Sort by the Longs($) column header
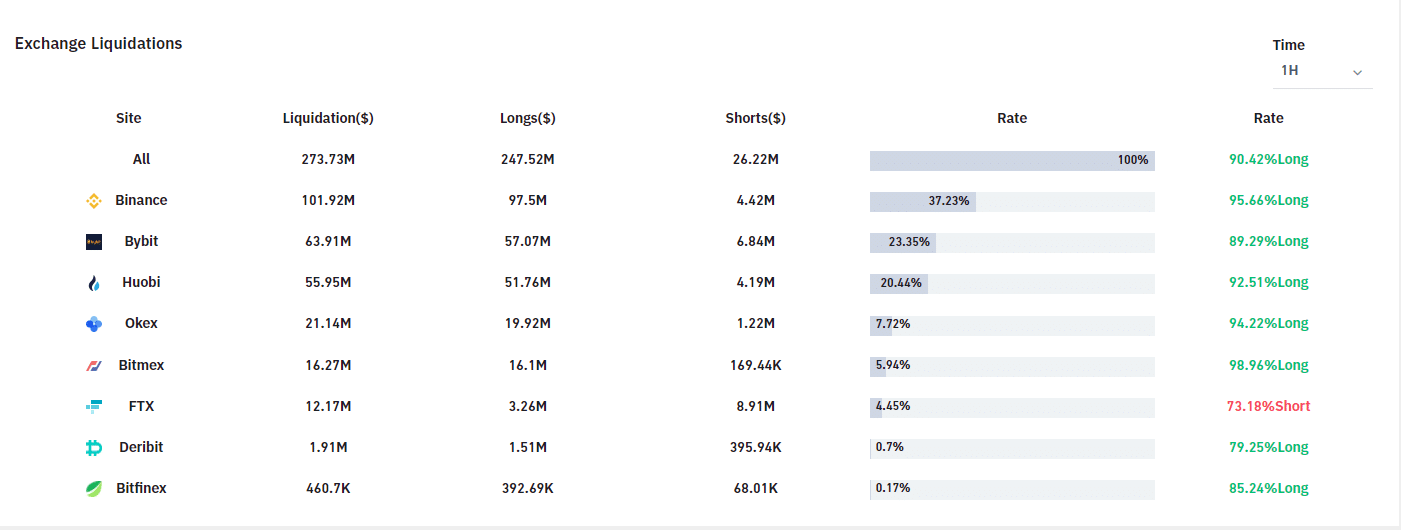1401x530 pixels. [527, 118]
